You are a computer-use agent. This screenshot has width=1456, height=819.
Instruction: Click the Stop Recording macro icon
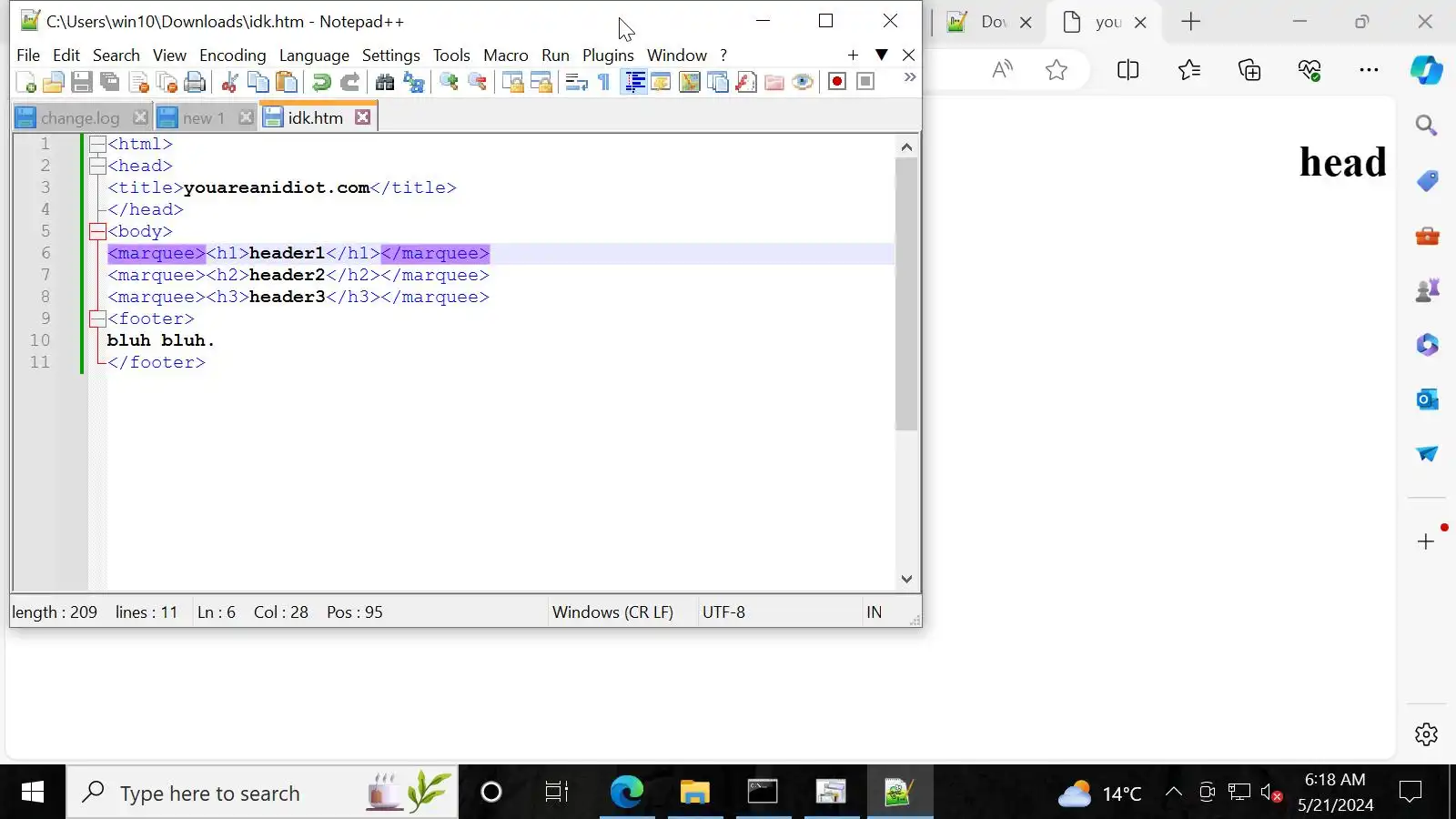pyautogui.click(x=865, y=82)
